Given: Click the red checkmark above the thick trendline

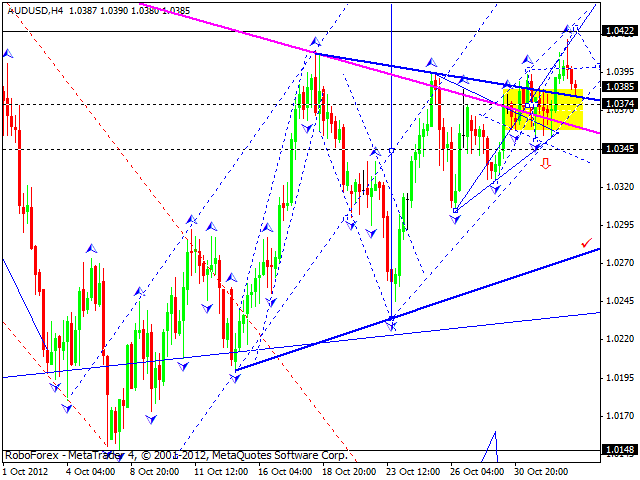Looking at the screenshot, I should 587,243.
